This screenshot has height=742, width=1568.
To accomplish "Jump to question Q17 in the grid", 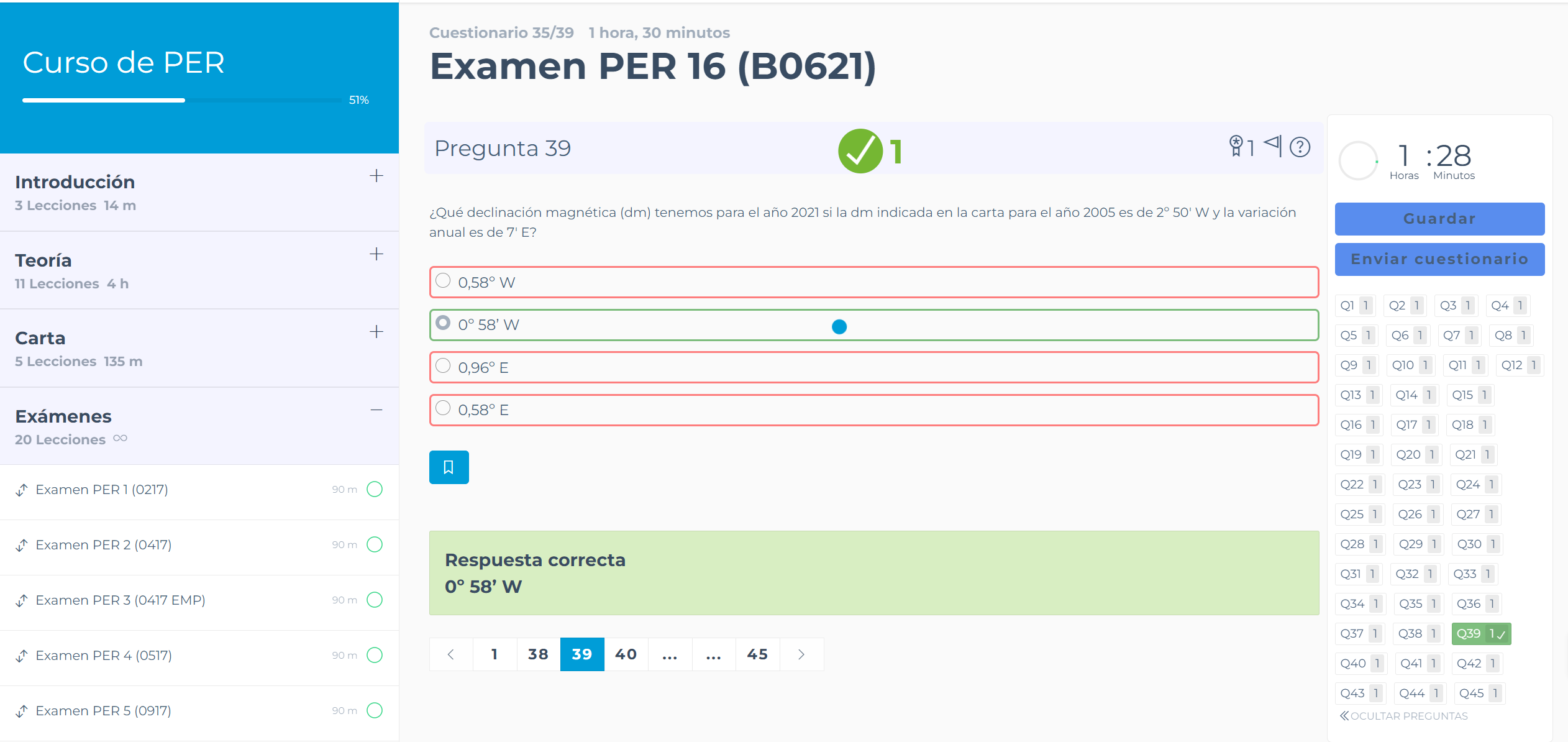I will point(1413,425).
